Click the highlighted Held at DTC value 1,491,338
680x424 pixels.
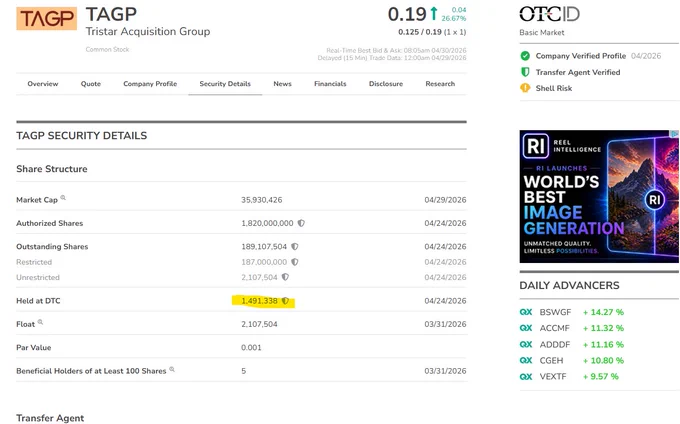259,301
